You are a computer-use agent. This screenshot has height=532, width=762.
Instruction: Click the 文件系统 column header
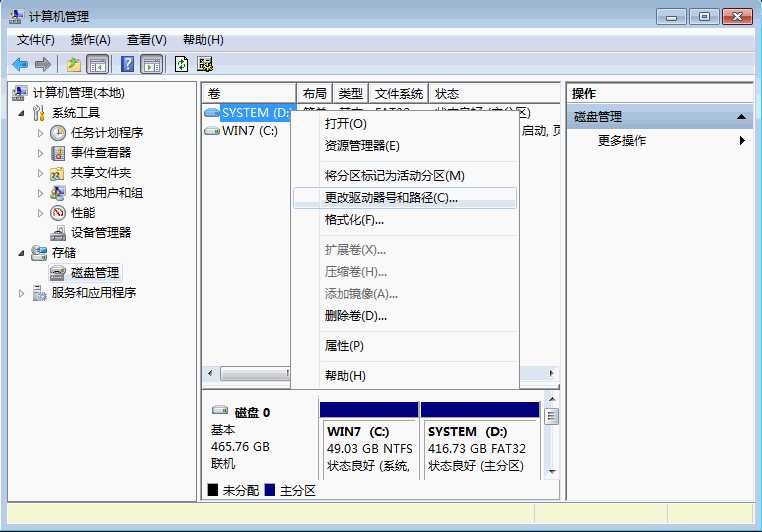(x=398, y=93)
